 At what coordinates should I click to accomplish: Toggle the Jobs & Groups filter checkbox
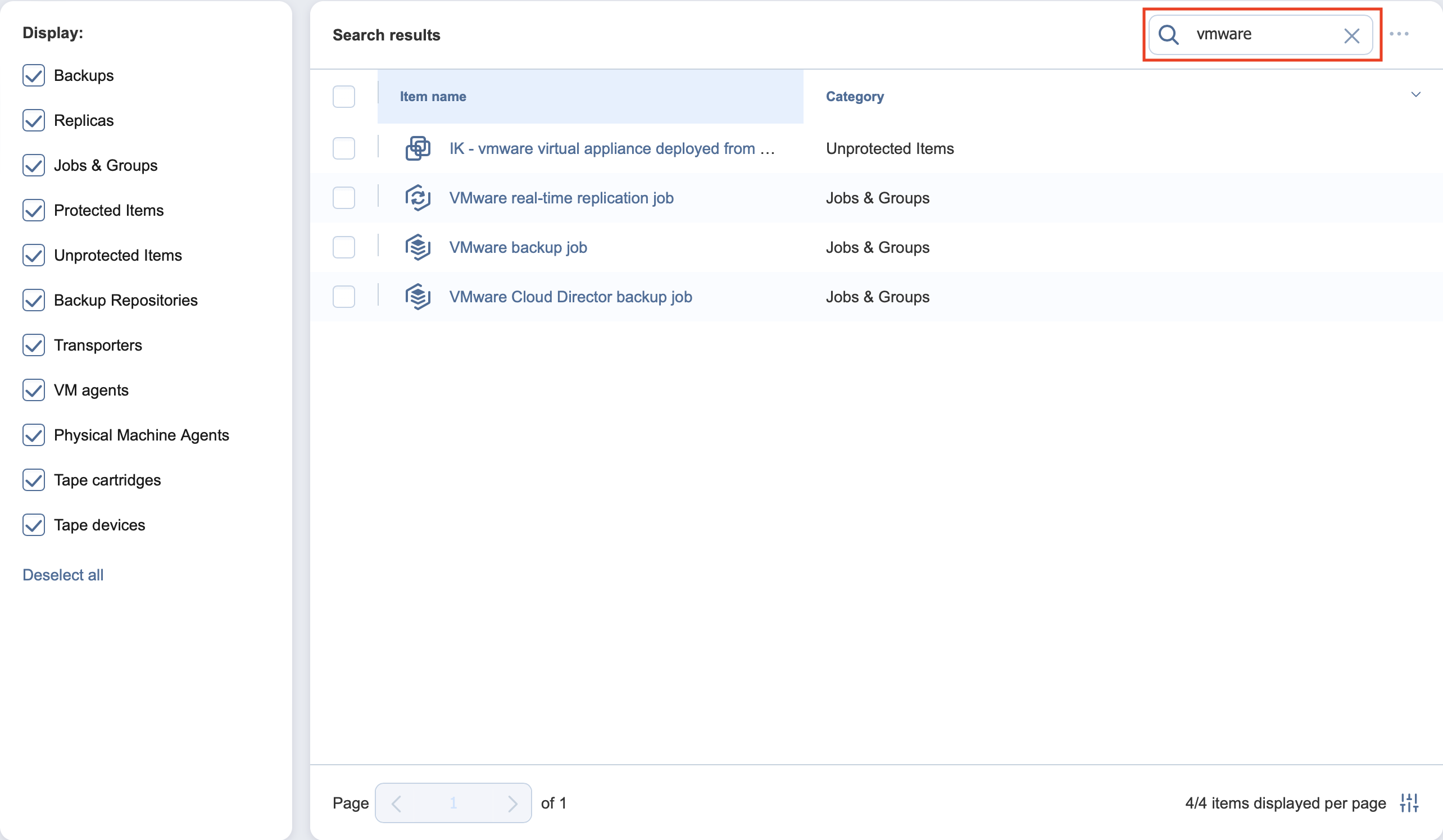[x=34, y=165]
